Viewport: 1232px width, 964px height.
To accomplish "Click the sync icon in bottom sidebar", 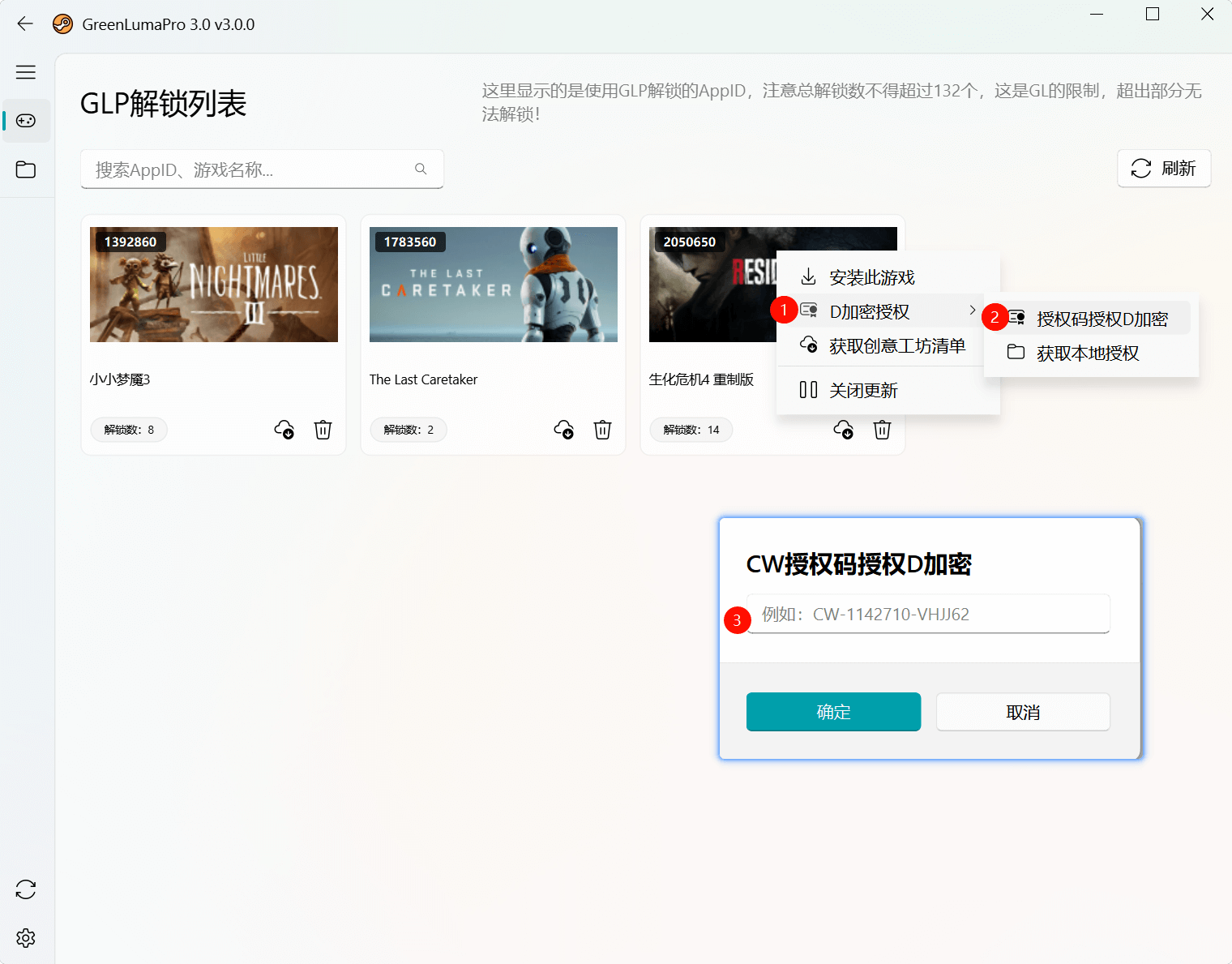I will coord(26,889).
